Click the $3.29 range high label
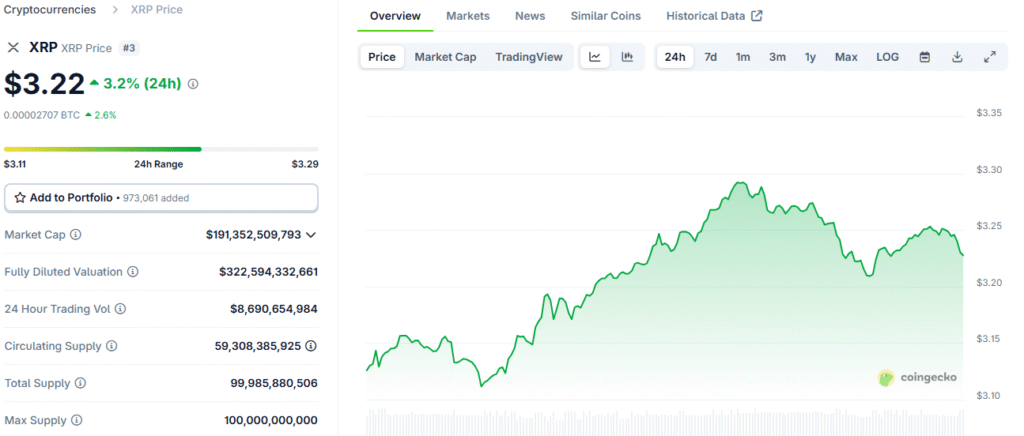1024x436 pixels. pyautogui.click(x=305, y=164)
